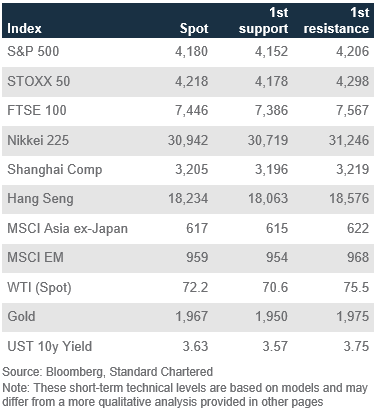The width and height of the screenshot is (377, 413).
Task: Select UST 10y Yield spot 3.63
Action: point(195,346)
